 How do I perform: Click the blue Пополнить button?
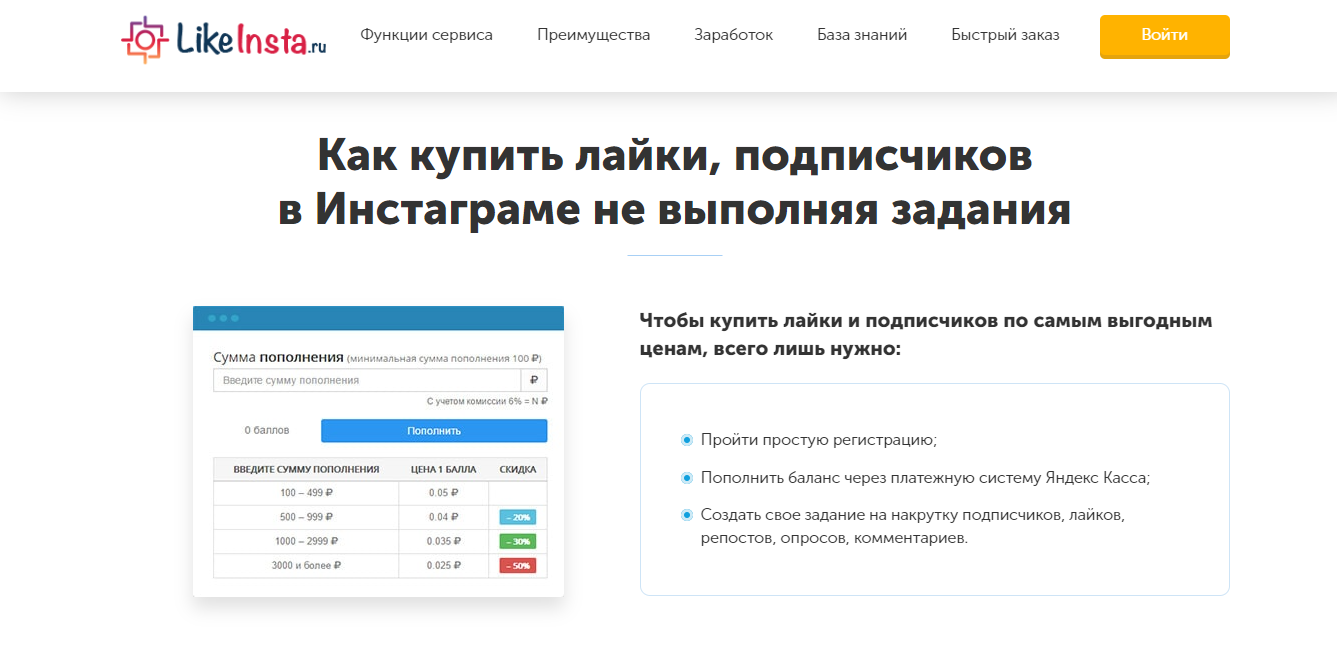coord(434,431)
